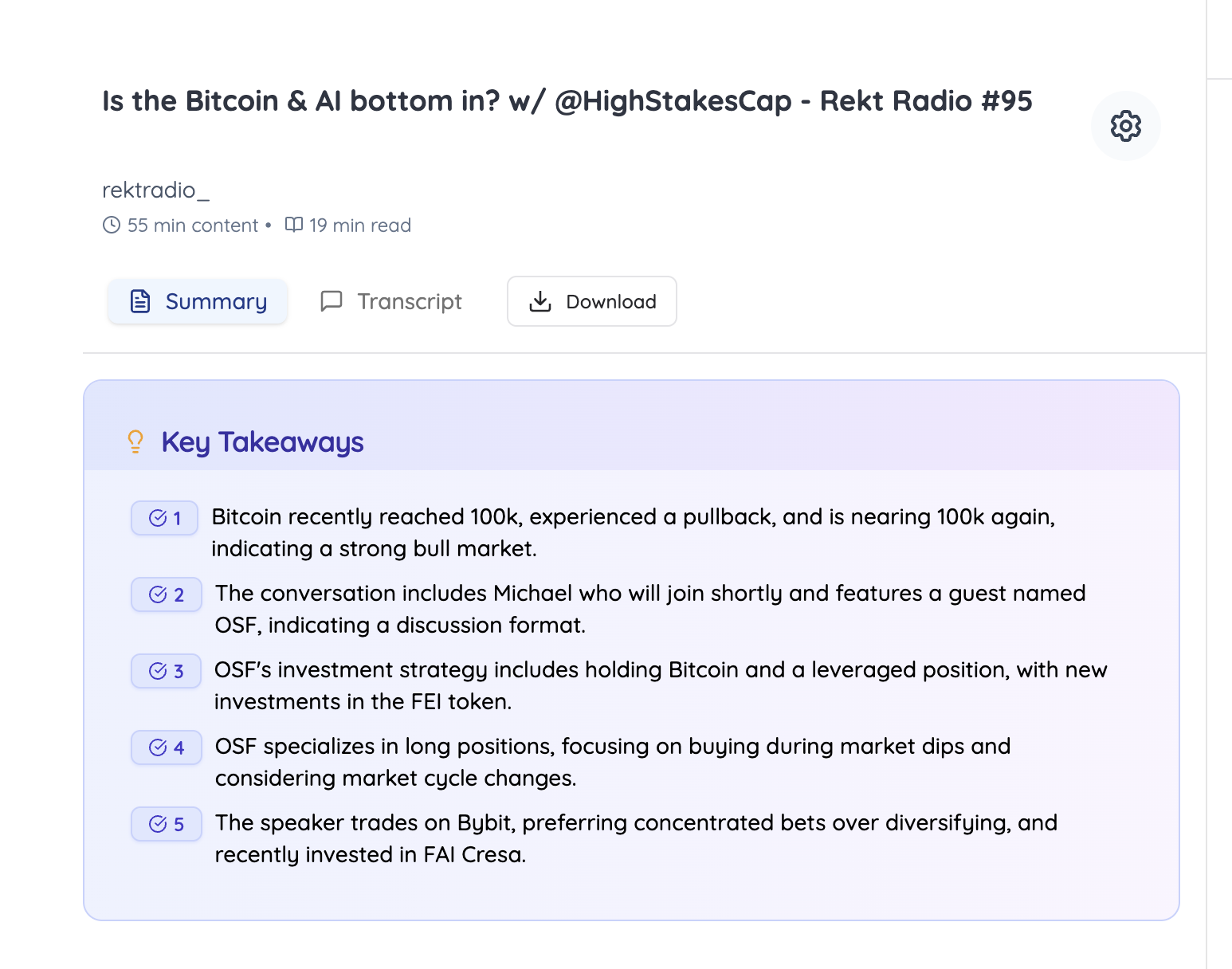
Task: Switch to the Transcript tab
Action: click(x=390, y=301)
